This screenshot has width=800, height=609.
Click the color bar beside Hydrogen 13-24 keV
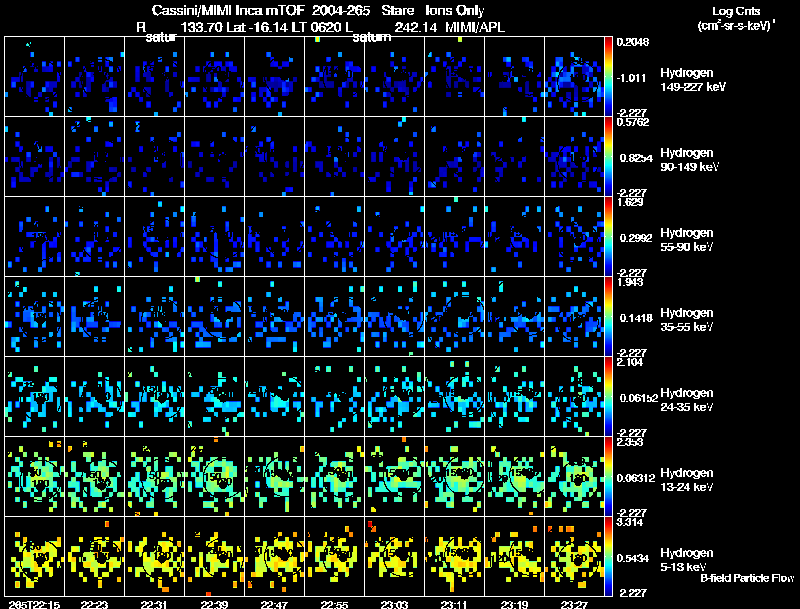(608, 476)
